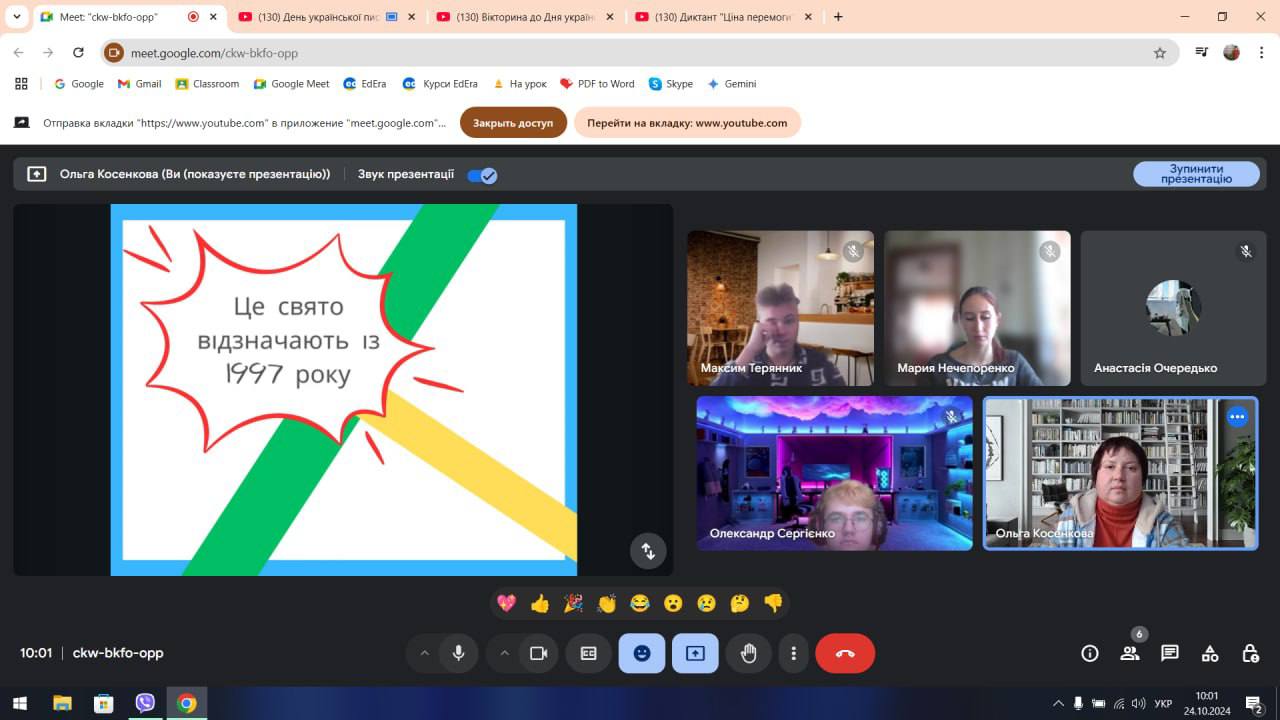The image size is (1280, 720).
Task: Click the Viber icon in taskbar
Action: pyautogui.click(x=145, y=703)
